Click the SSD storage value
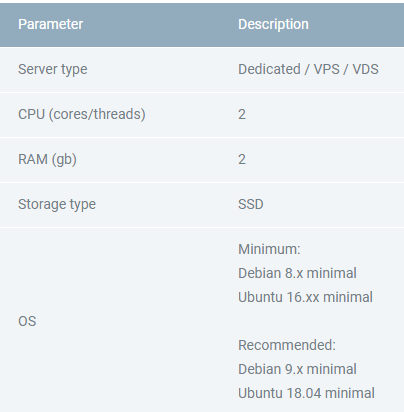Image resolution: width=404 pixels, height=412 pixels. [x=251, y=204]
